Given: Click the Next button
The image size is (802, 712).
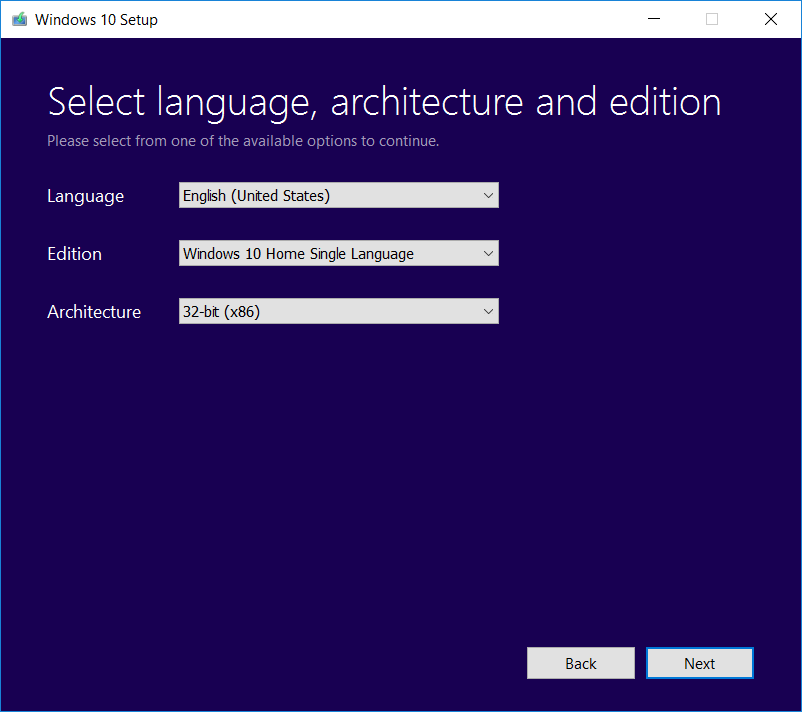Looking at the screenshot, I should pos(700,663).
